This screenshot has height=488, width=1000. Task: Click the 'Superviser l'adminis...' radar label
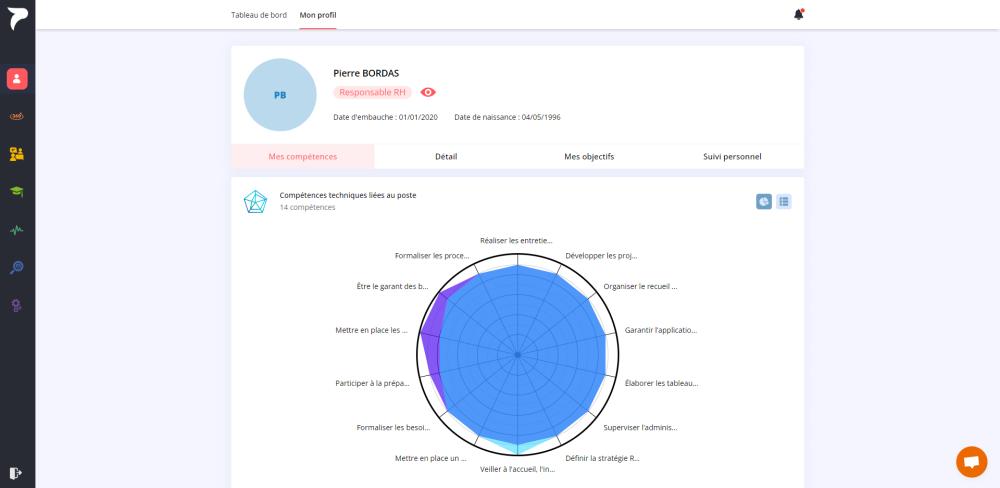pyautogui.click(x=640, y=427)
